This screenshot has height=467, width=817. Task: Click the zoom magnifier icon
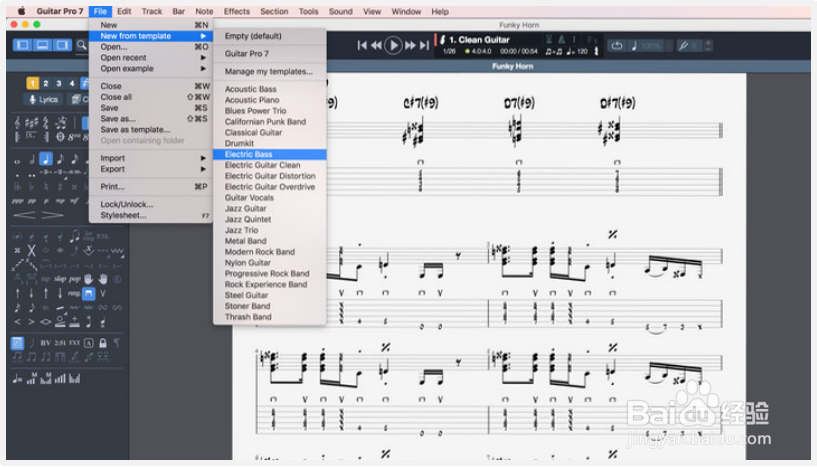[82, 45]
